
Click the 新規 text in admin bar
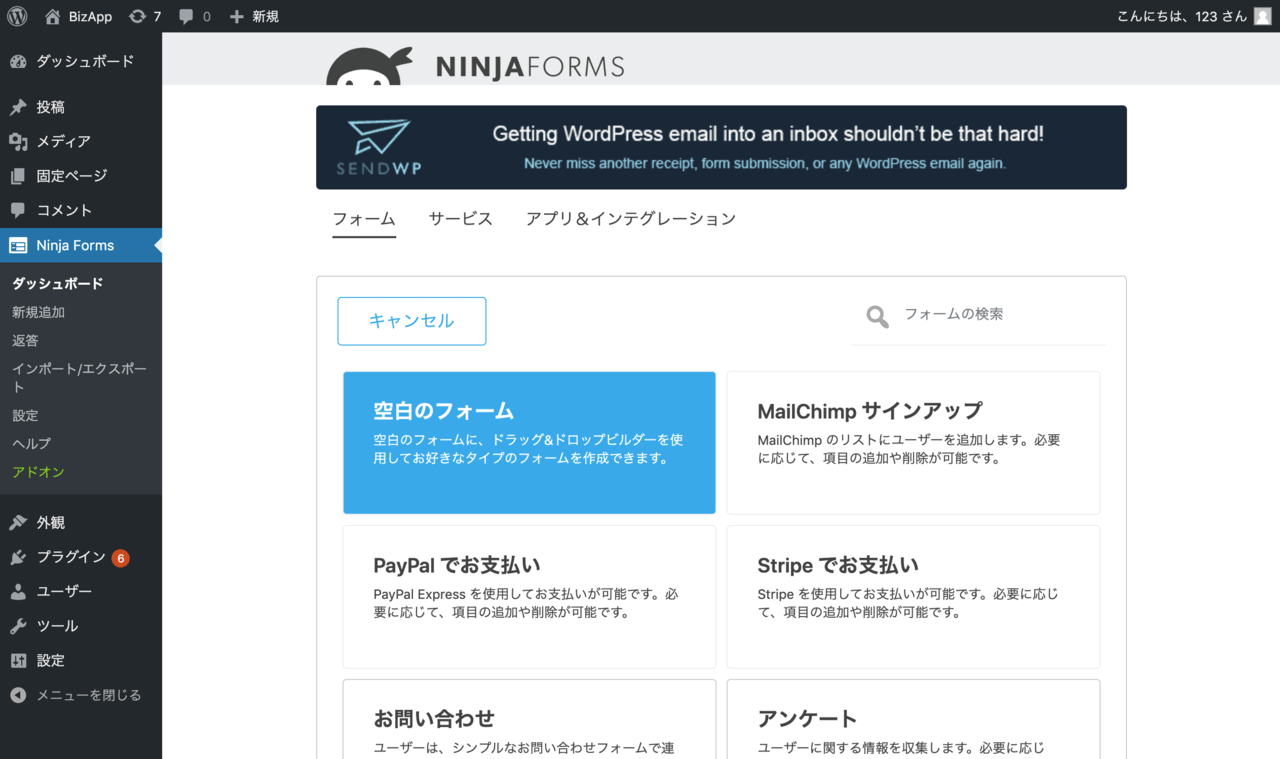265,16
